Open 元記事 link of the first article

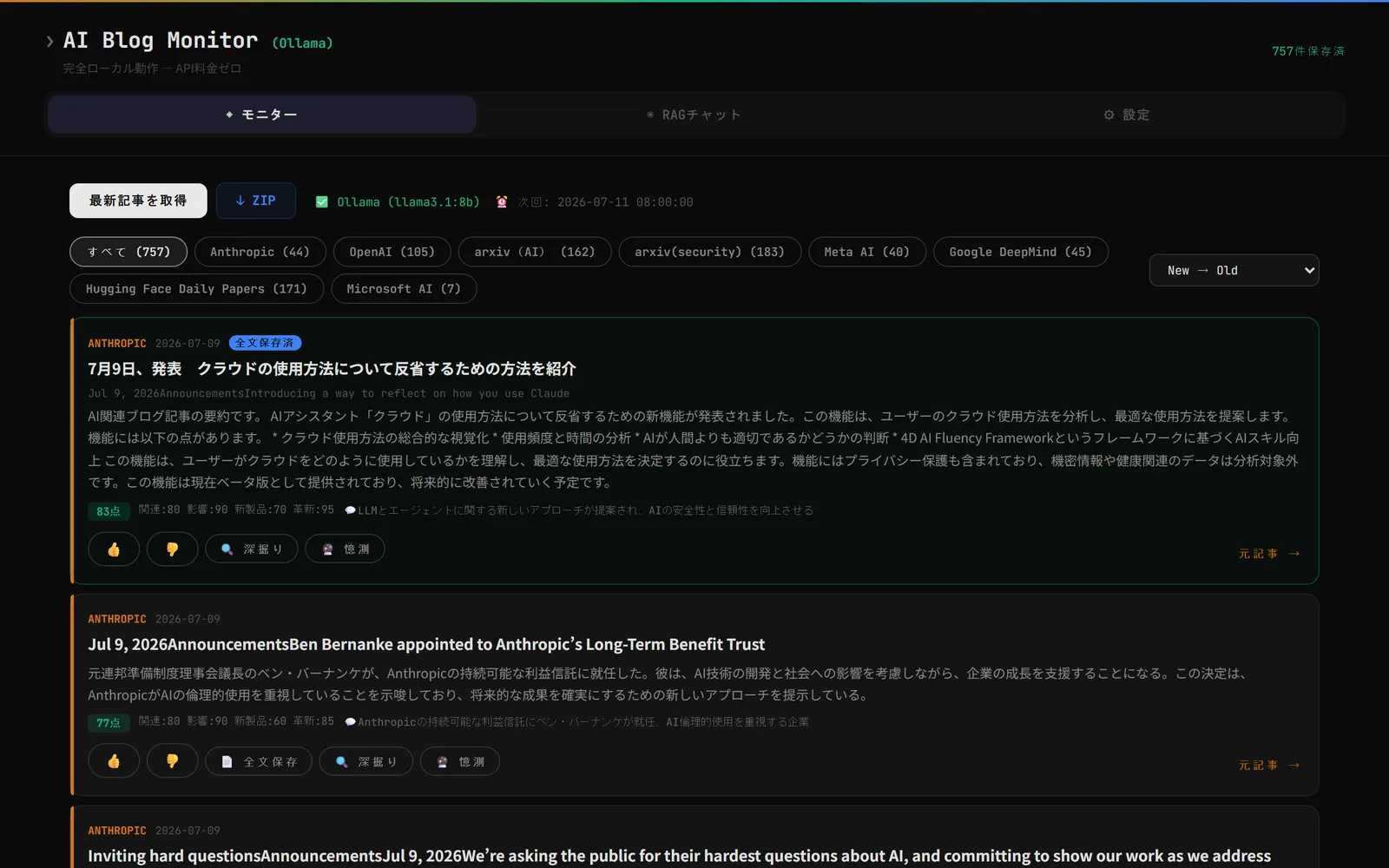1269,554
